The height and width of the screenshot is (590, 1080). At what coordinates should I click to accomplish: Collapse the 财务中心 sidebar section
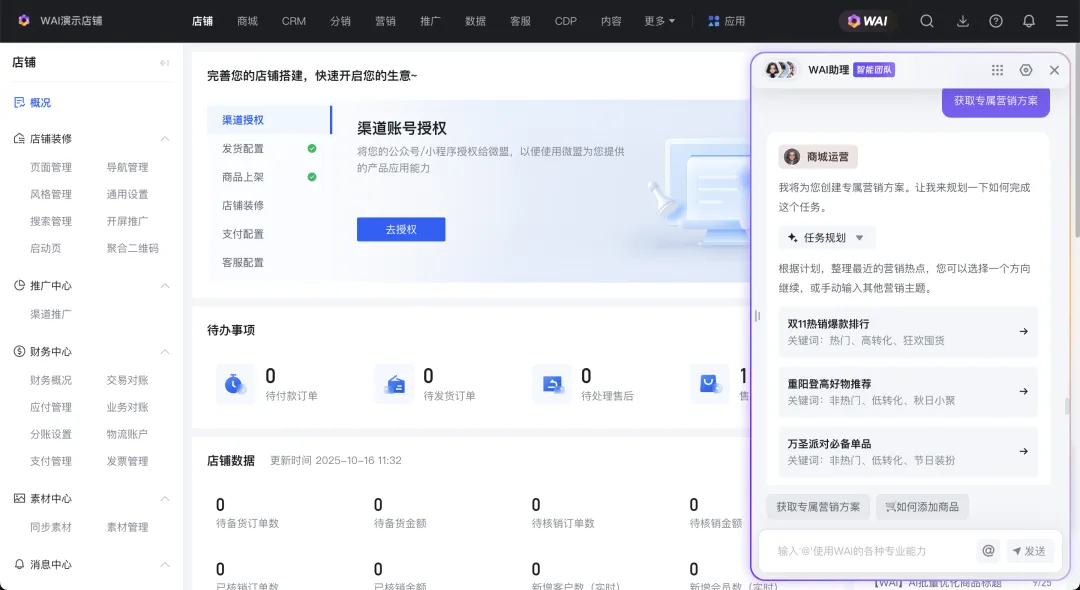pyautogui.click(x=165, y=352)
